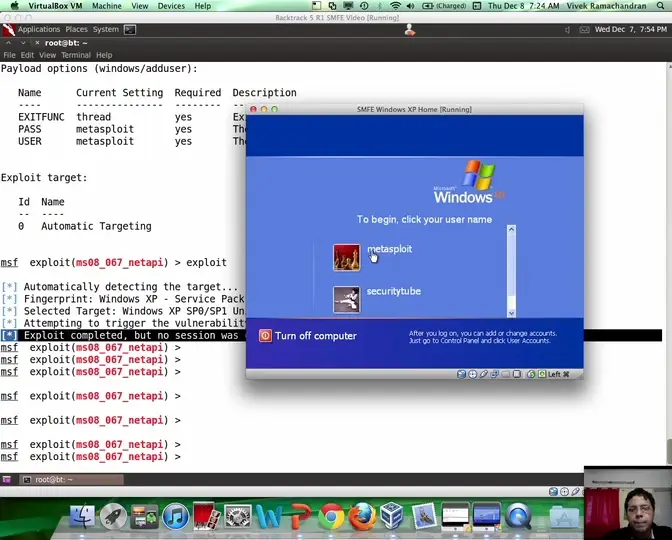Click the BackTrack panel clock Wed Dec 7
The image size is (672, 540).
click(630, 29)
